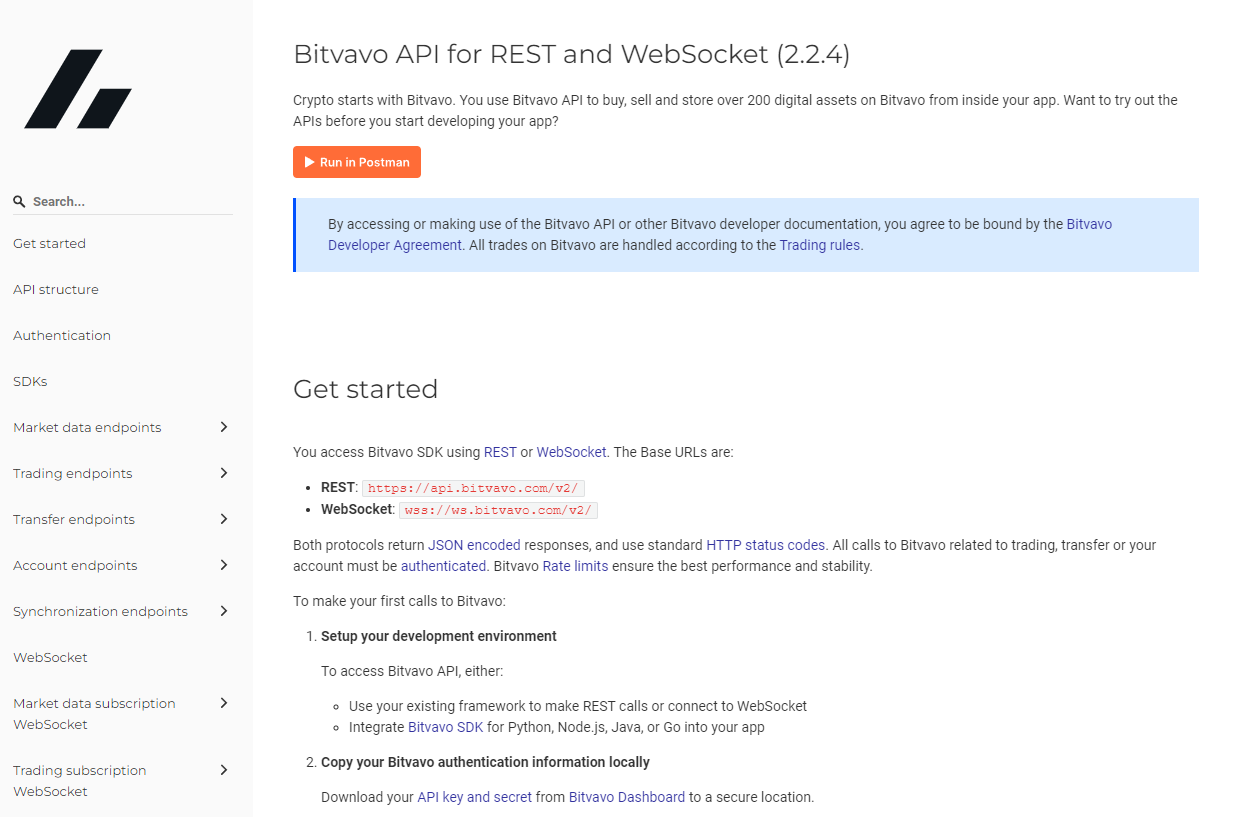This screenshot has width=1234, height=817.
Task: Follow the HTTP status codes link
Action: (x=765, y=545)
